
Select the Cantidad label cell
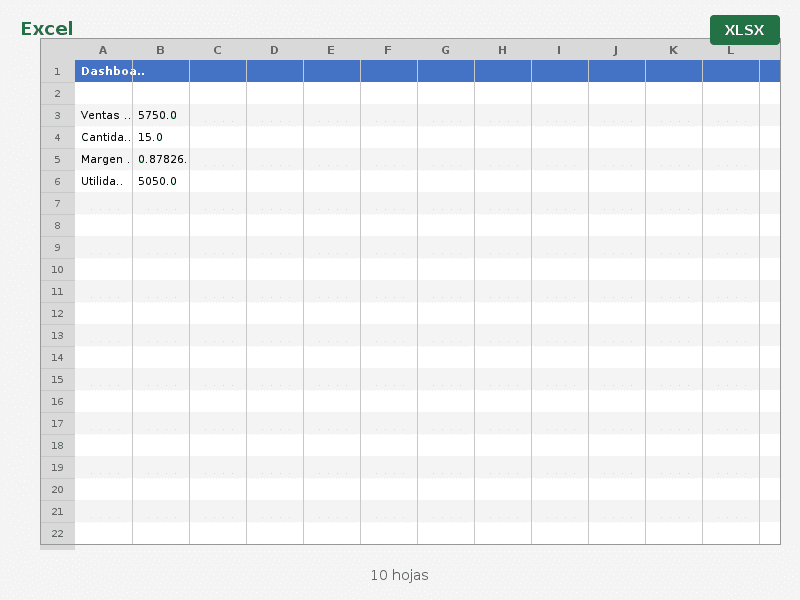104,137
